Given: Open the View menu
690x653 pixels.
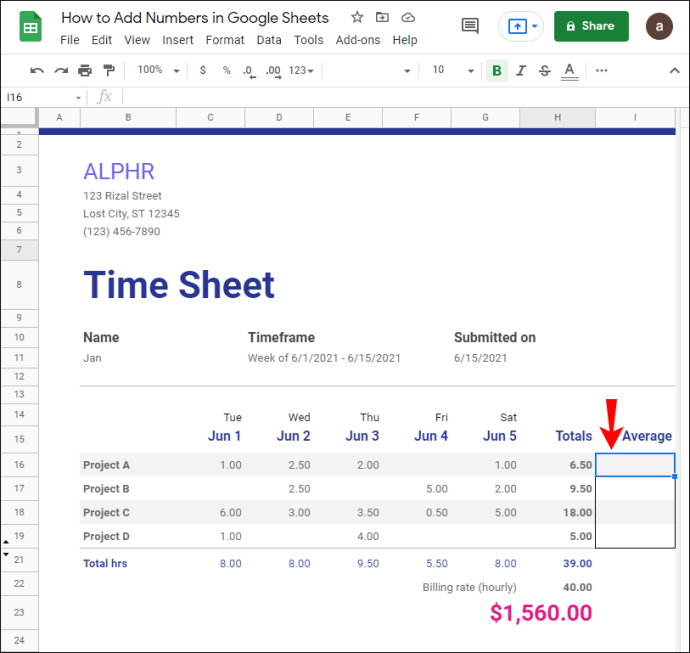Looking at the screenshot, I should tap(137, 40).
